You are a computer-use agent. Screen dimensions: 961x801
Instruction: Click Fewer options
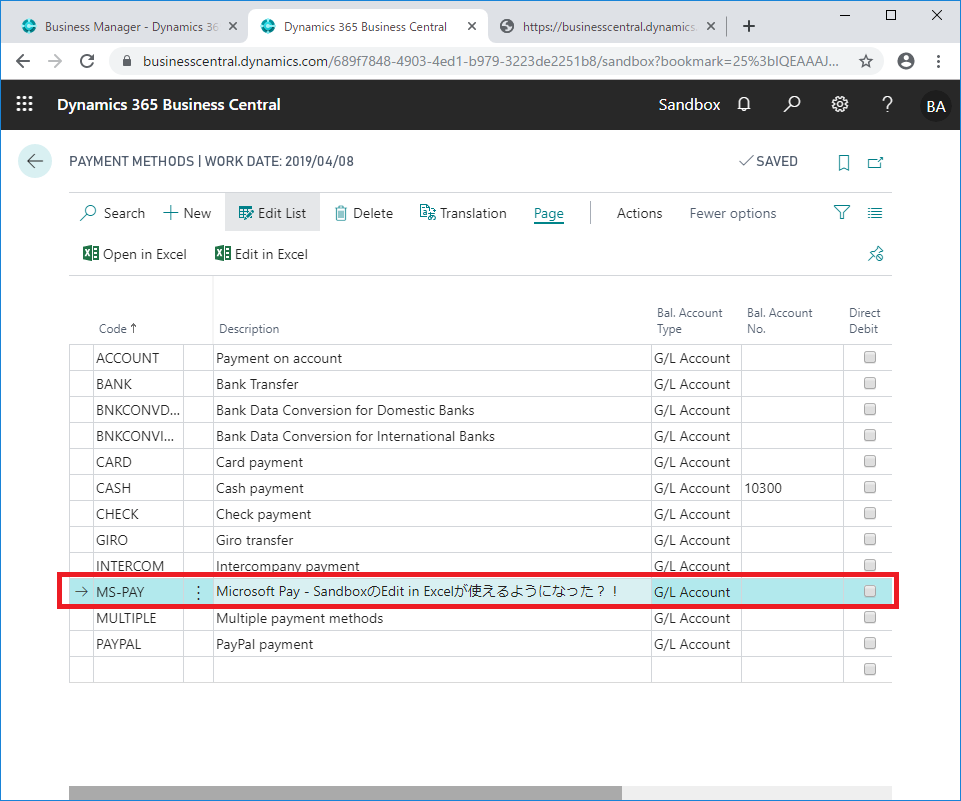tap(732, 213)
